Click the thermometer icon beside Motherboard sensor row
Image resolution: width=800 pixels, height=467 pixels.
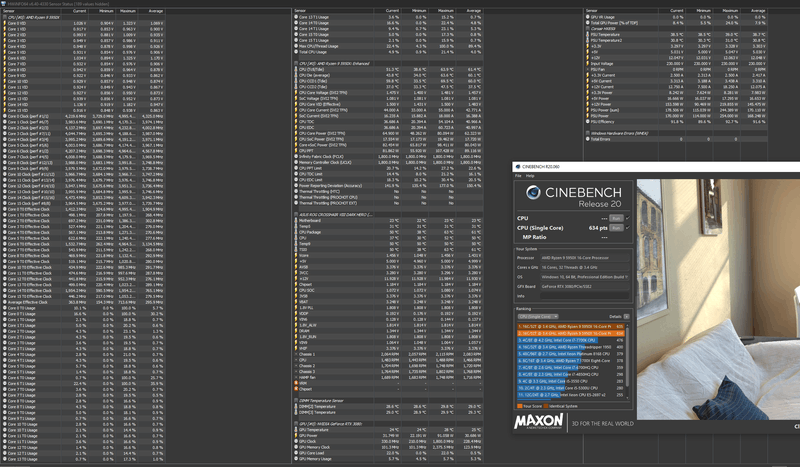[x=296, y=220]
